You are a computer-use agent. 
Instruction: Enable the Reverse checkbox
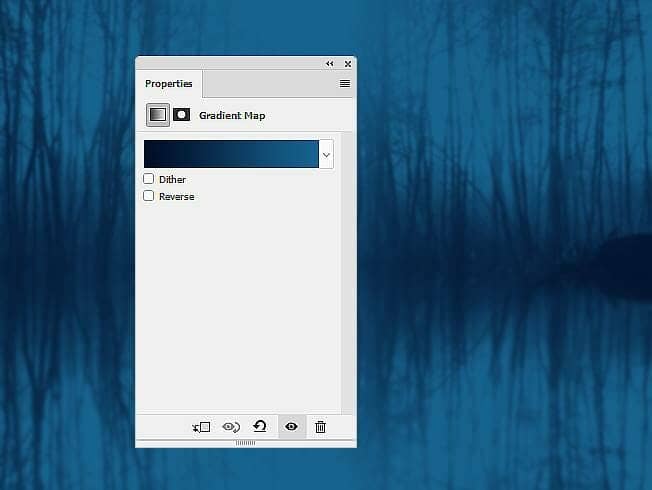(x=148, y=196)
